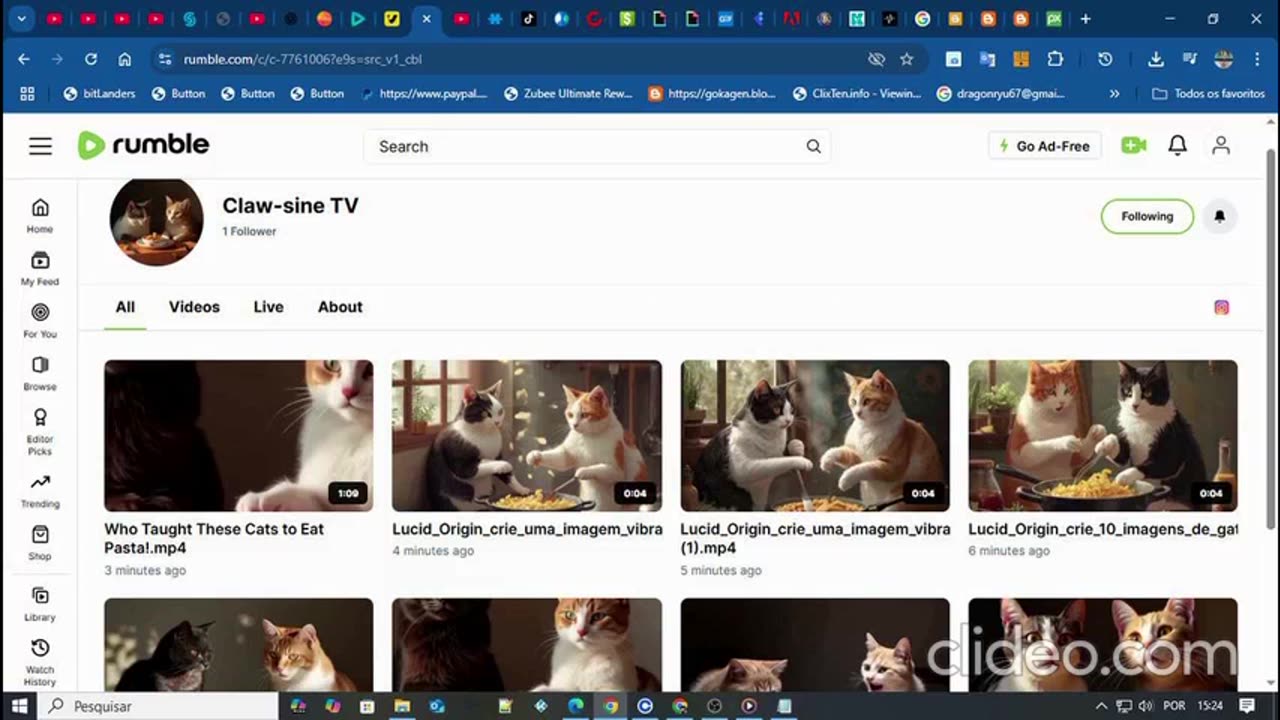This screenshot has width=1280, height=720.
Task: Open browser downloads icon
Action: coord(1155,59)
